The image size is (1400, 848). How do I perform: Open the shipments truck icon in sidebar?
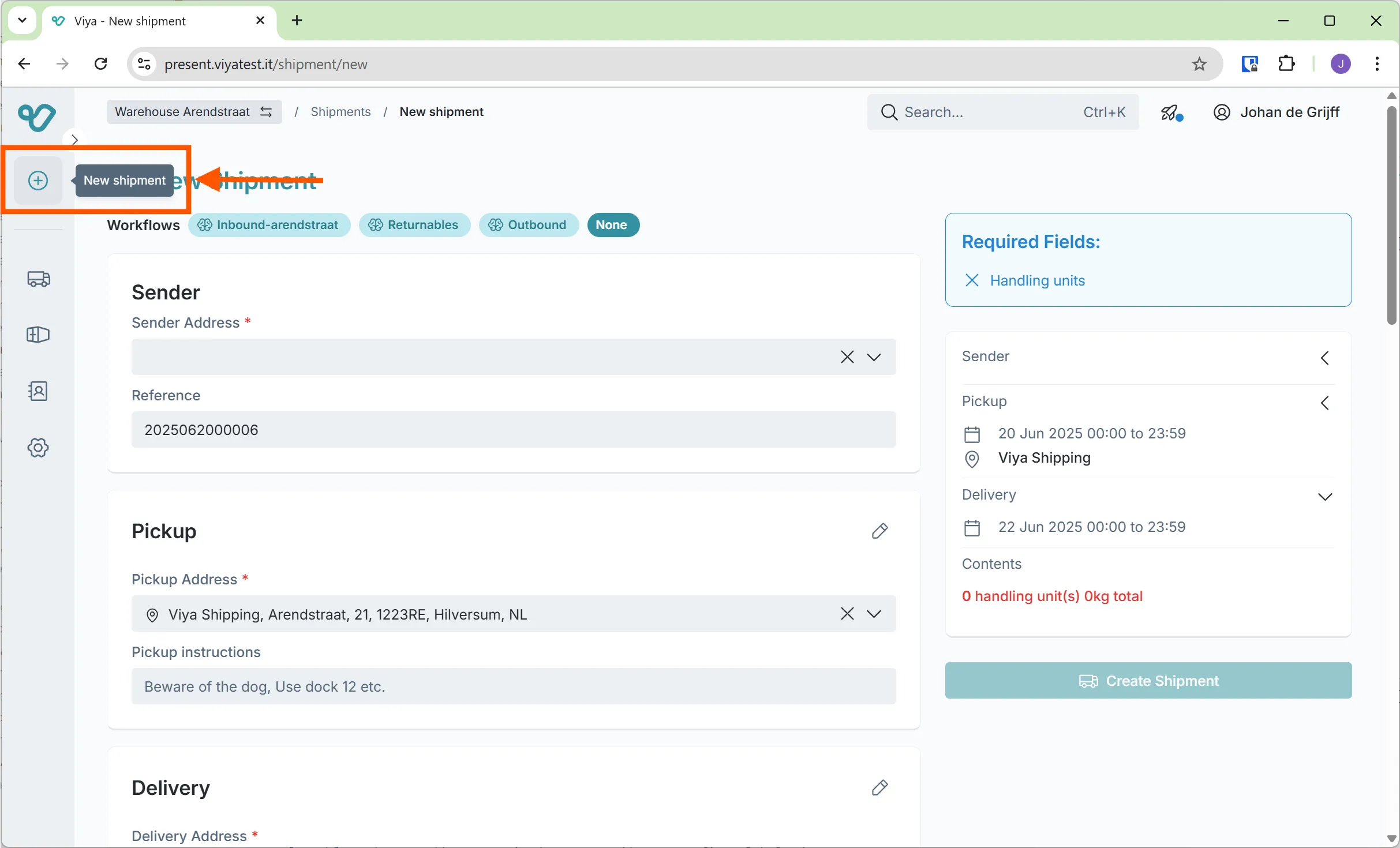[38, 279]
